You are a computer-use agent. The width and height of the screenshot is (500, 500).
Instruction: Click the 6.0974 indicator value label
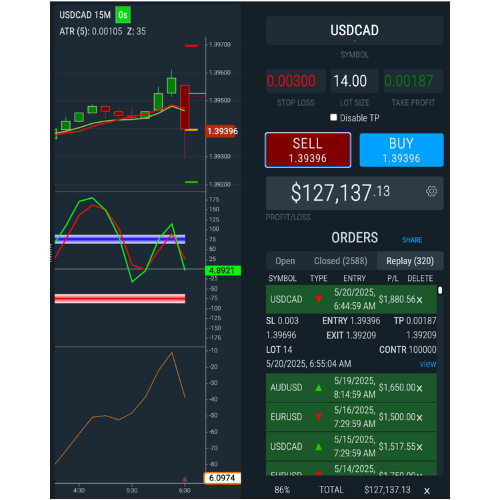[x=222, y=478]
